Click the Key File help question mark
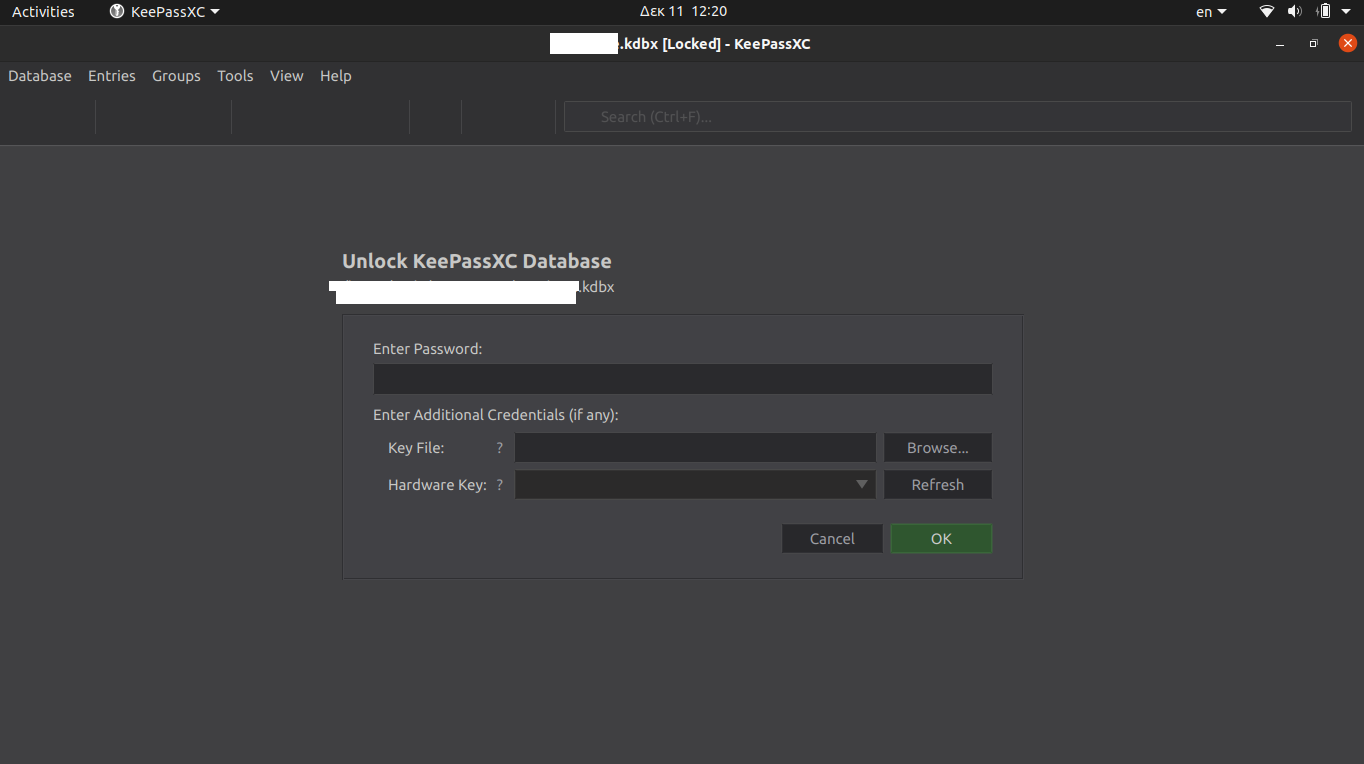 coord(499,447)
